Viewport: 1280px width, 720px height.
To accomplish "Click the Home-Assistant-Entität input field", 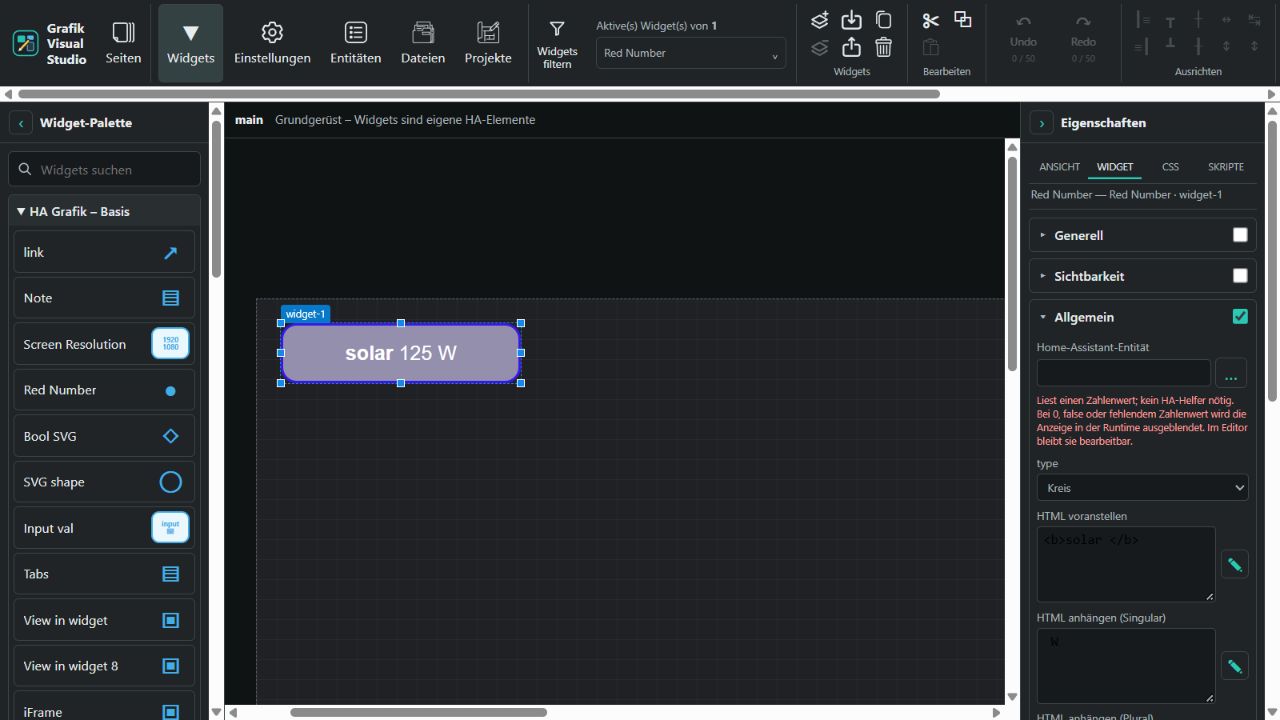I will click(1124, 373).
